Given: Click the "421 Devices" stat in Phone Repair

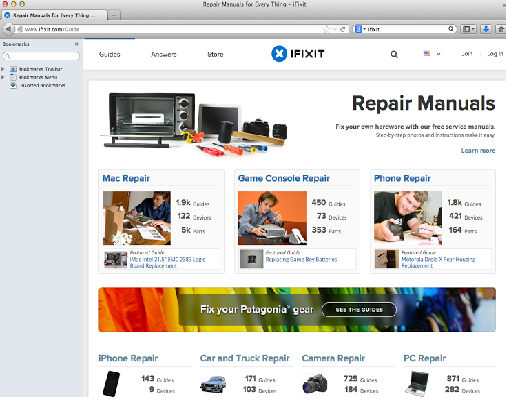Looking at the screenshot, I should pyautogui.click(x=466, y=216).
